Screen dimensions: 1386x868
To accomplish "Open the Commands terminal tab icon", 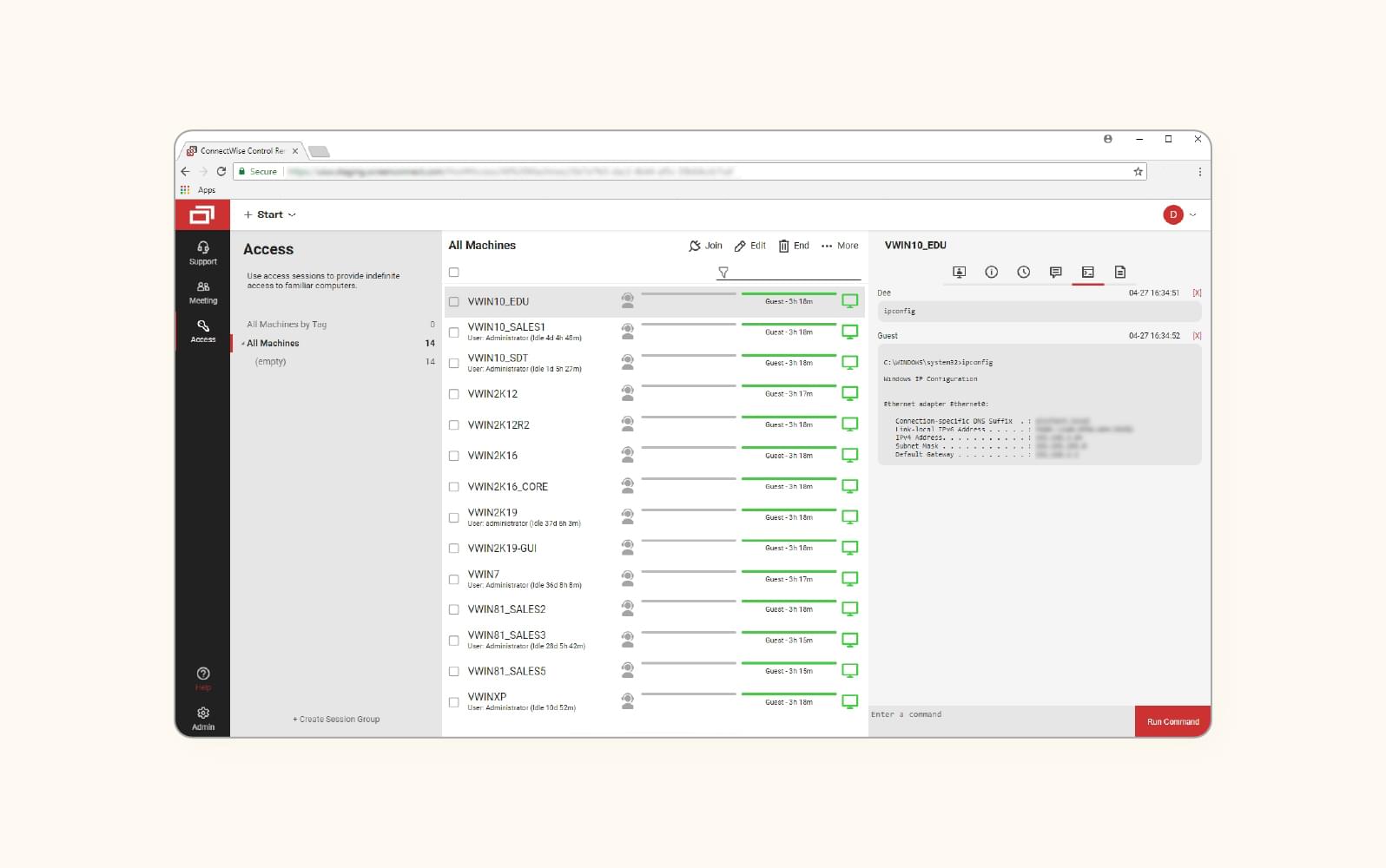I will click(x=1087, y=273).
